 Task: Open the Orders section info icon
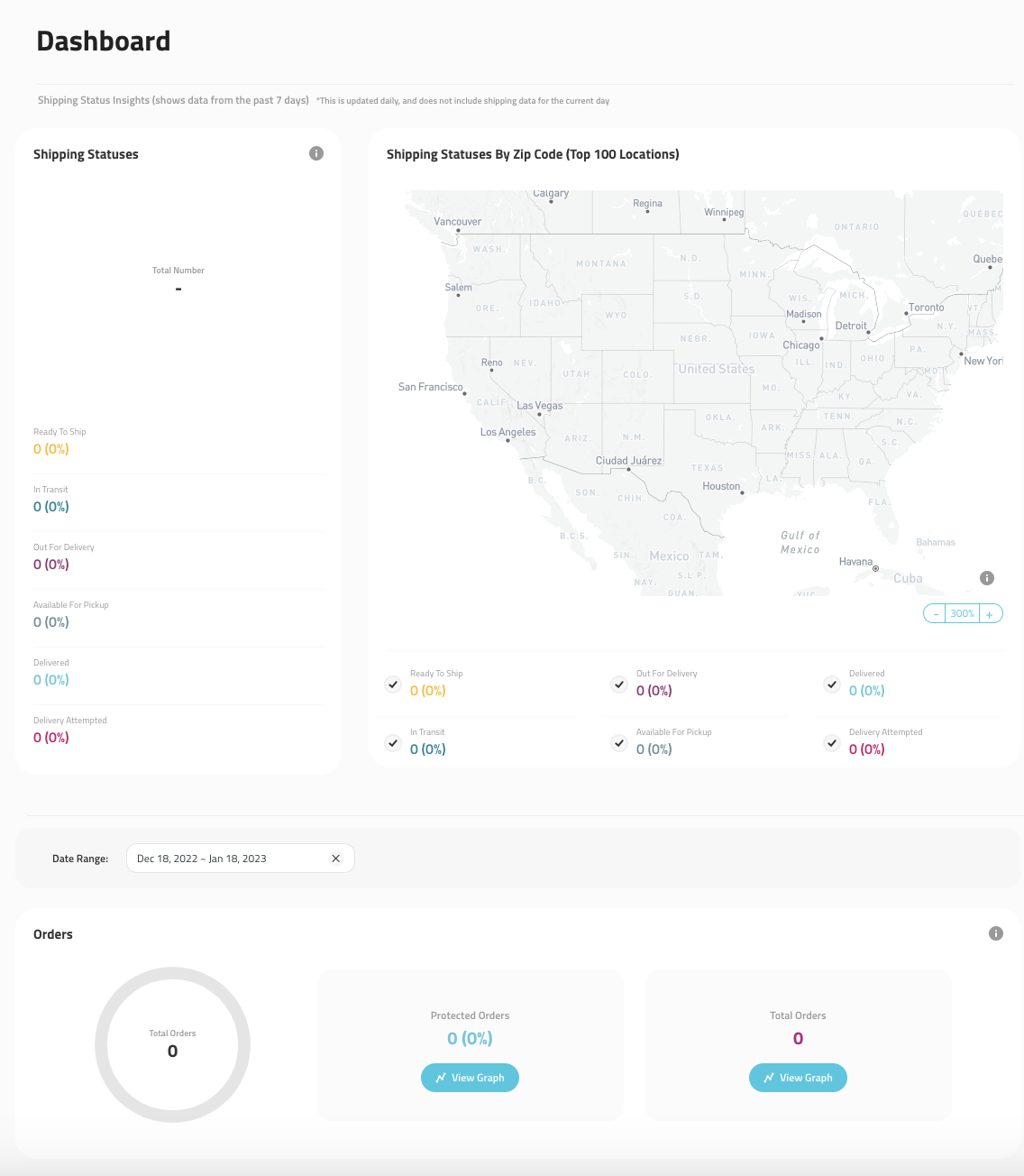pos(996,933)
